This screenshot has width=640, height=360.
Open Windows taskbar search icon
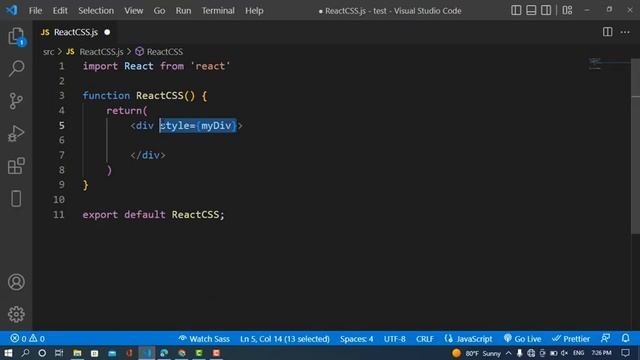[x=25, y=353]
